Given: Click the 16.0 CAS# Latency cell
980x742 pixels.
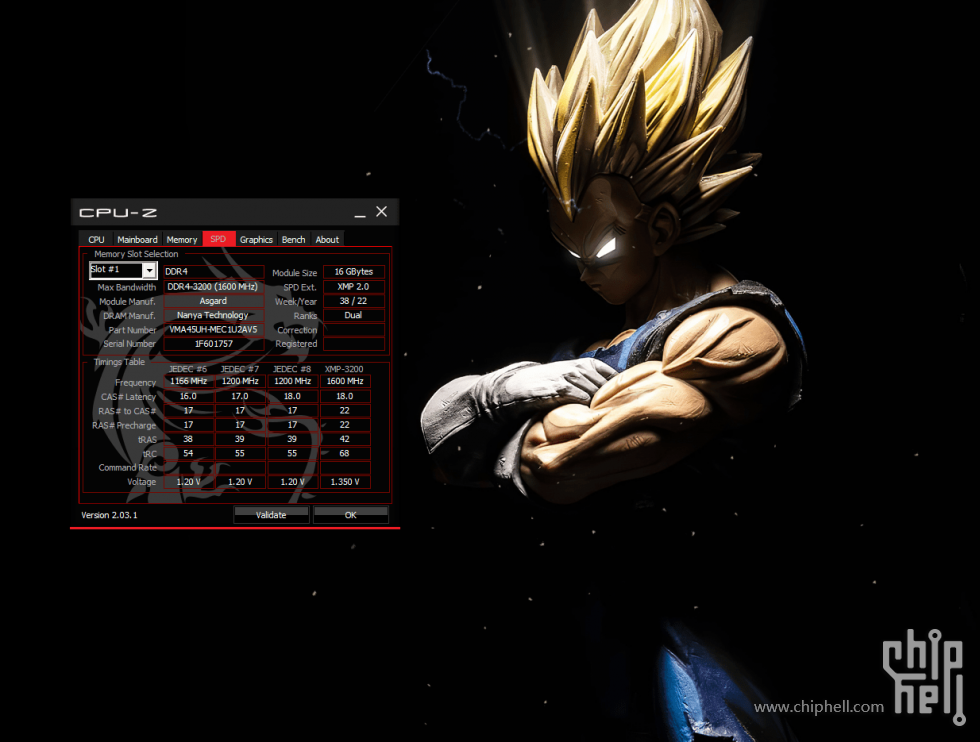Looking at the screenshot, I should pos(189,396).
